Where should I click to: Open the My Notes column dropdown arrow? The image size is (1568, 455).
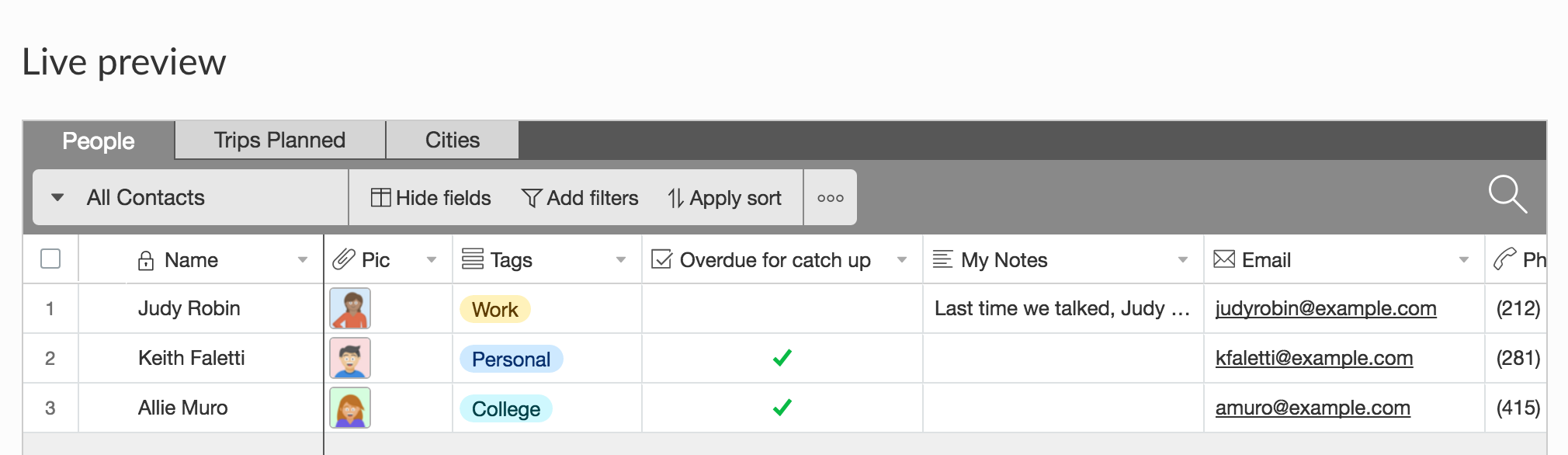tap(1182, 260)
